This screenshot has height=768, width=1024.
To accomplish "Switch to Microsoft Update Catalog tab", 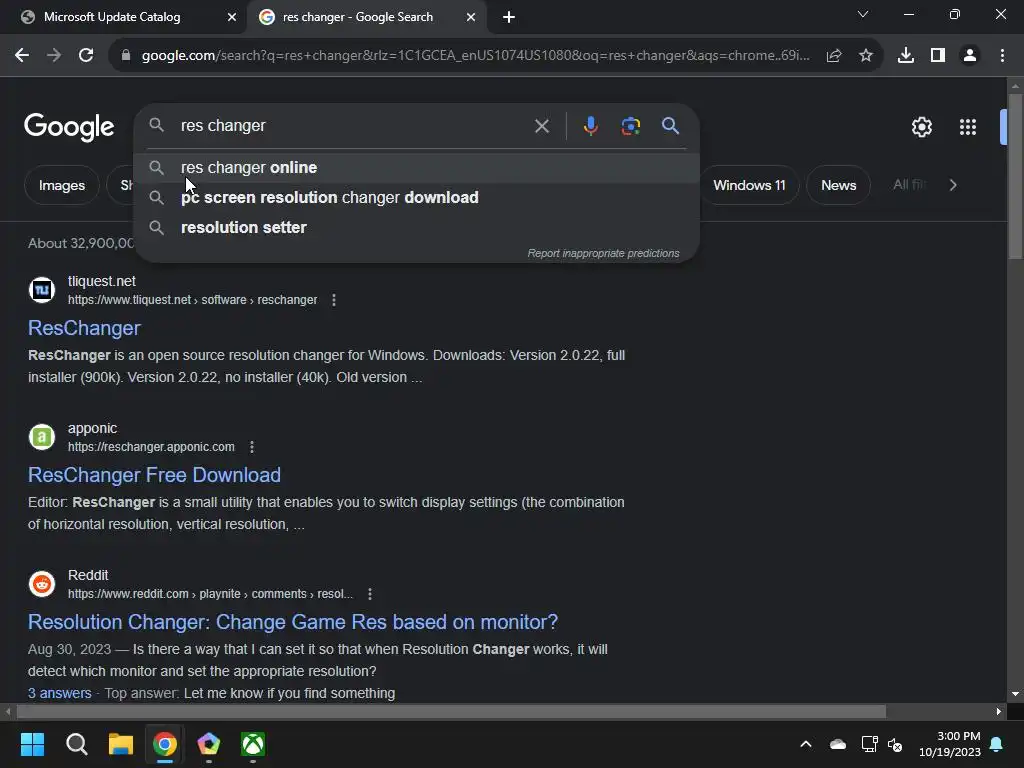I will 124,17.
